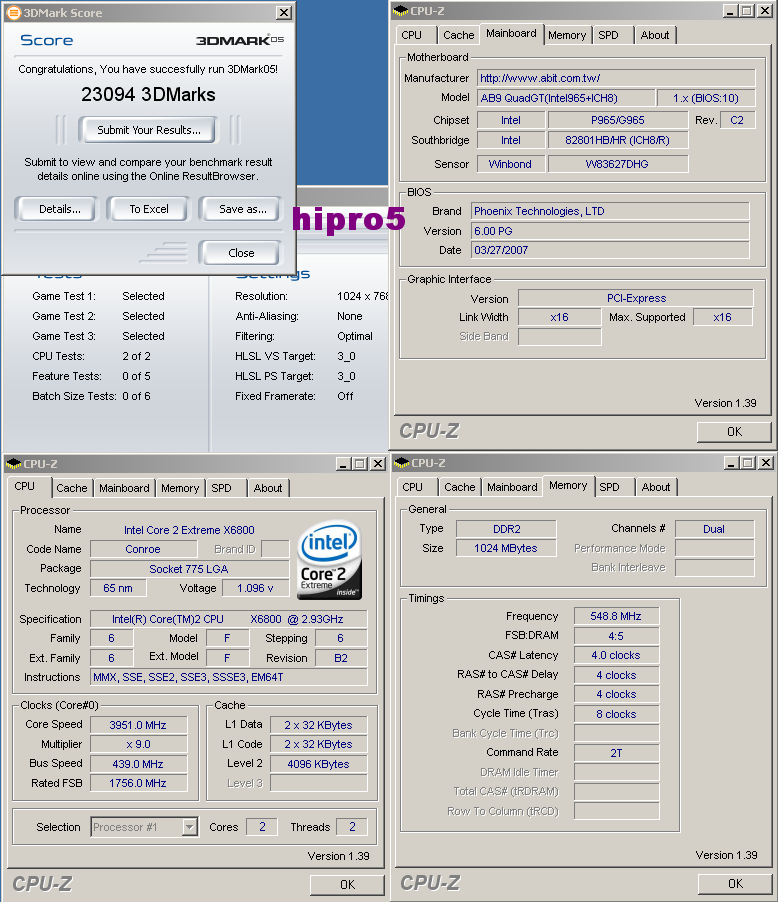Open the Processor #1 selection dropdown
The height and width of the screenshot is (902, 778).
190,827
